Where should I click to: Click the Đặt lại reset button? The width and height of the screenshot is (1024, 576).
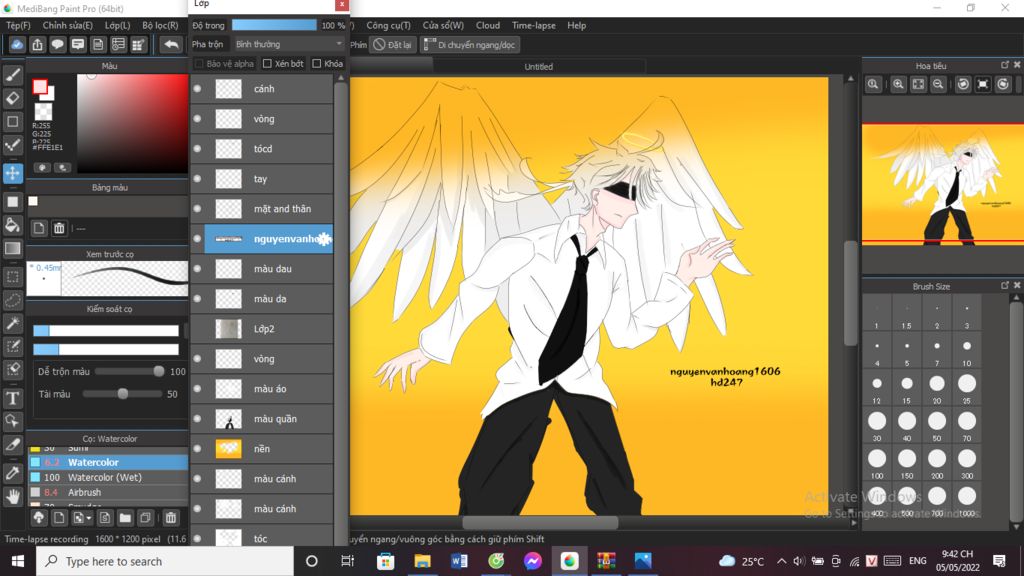392,44
